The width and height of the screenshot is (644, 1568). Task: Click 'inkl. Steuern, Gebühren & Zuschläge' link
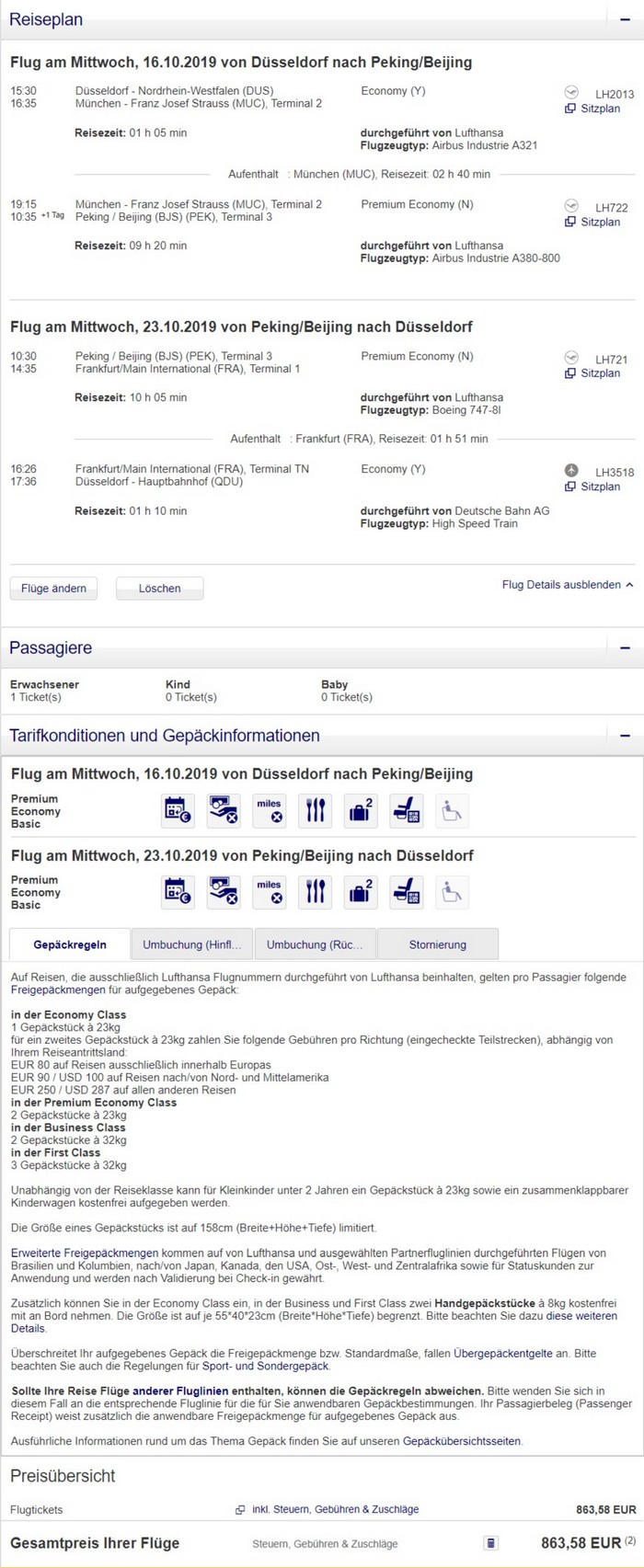pos(335,1510)
